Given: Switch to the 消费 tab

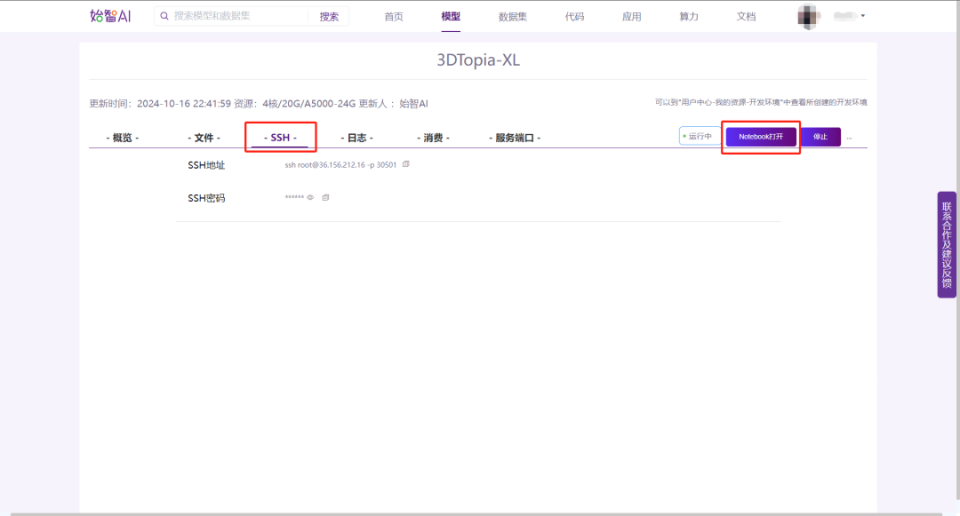Looking at the screenshot, I should click(x=433, y=138).
